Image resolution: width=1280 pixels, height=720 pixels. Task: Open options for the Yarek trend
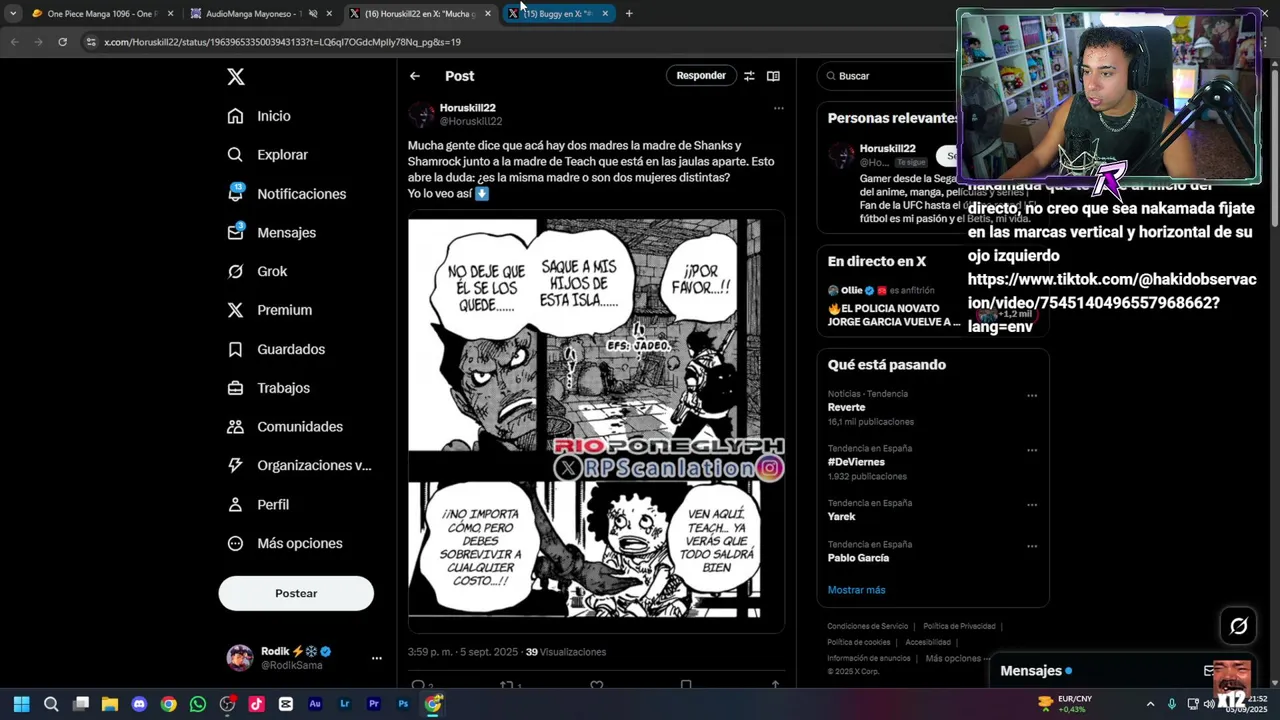pos(1032,505)
